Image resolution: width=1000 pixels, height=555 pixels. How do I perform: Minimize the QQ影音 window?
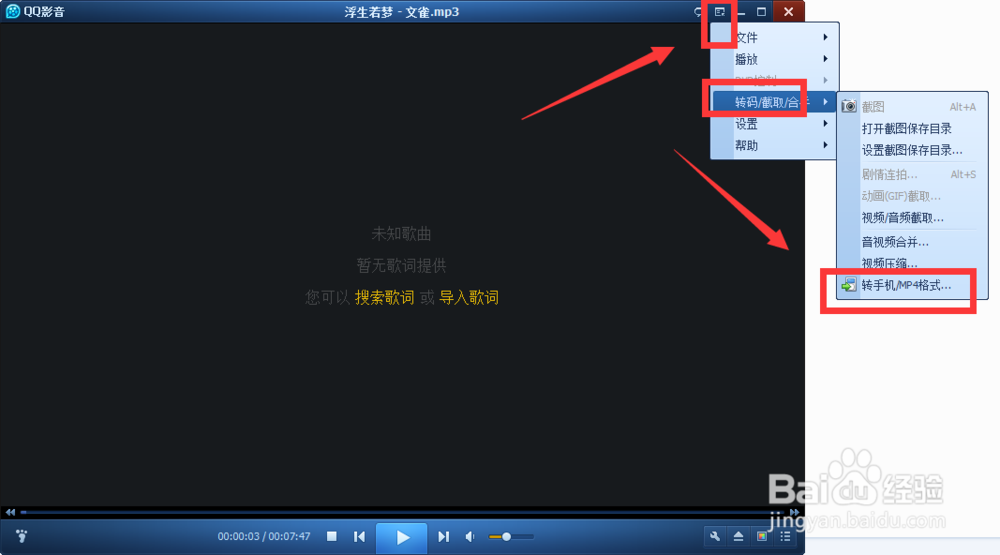tap(741, 11)
